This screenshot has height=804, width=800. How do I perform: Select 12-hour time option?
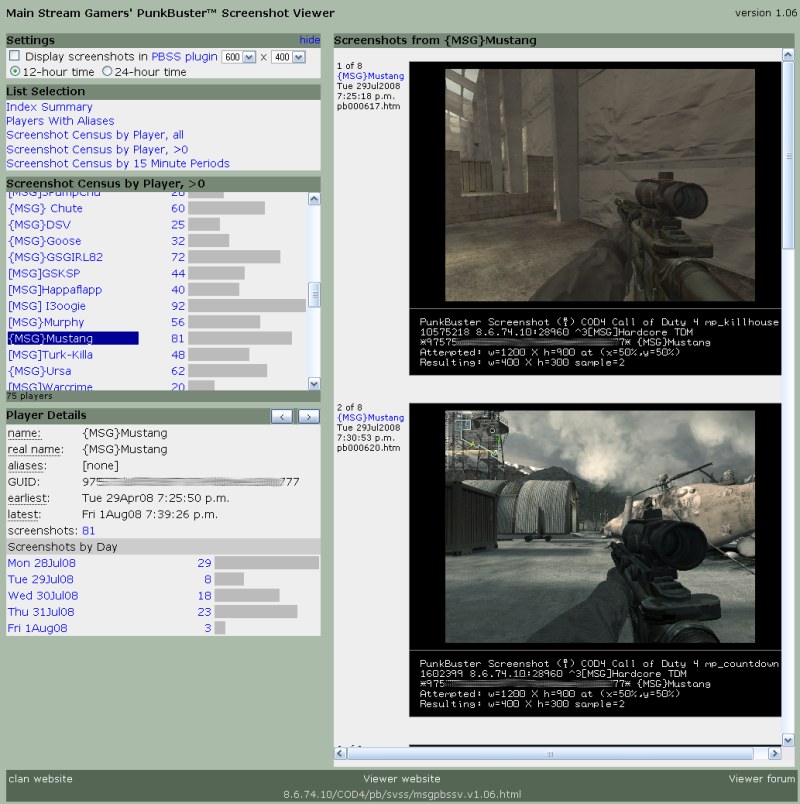pyautogui.click(x=14, y=72)
